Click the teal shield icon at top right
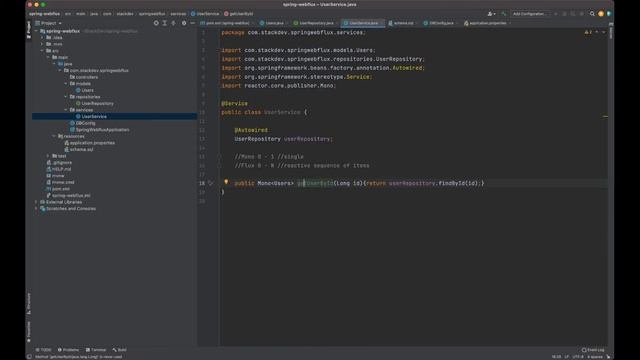Viewport: 640px width, 360px height. pos(609,14)
